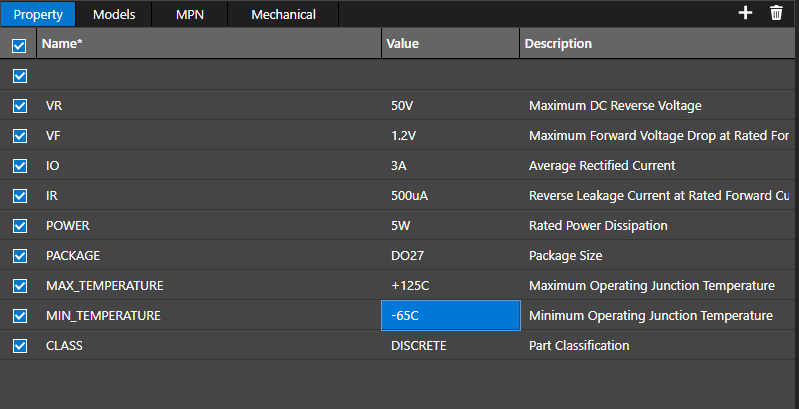Edit the -65C value field

(450, 315)
